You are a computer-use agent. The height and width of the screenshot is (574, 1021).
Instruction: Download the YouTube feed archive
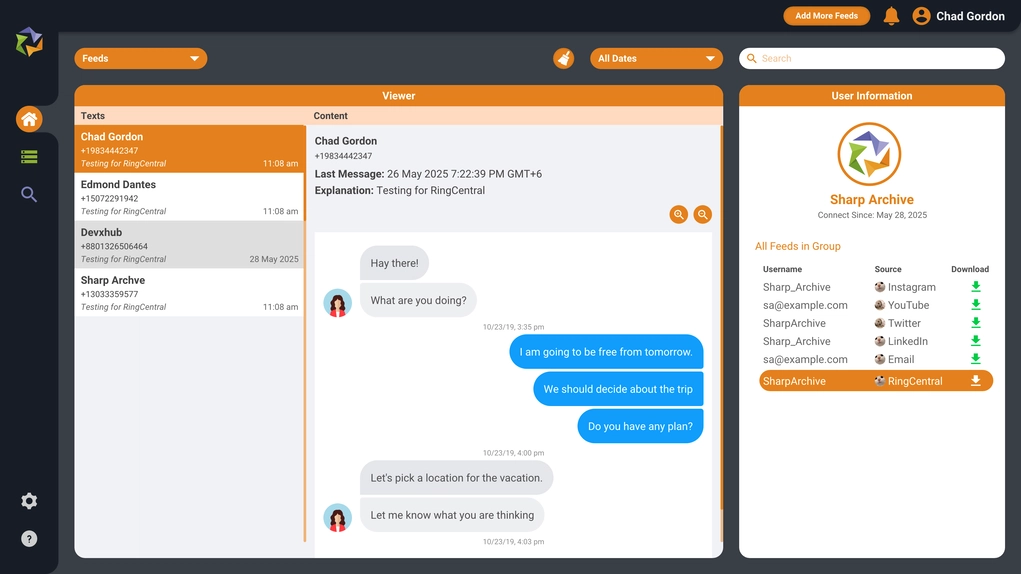pos(975,305)
